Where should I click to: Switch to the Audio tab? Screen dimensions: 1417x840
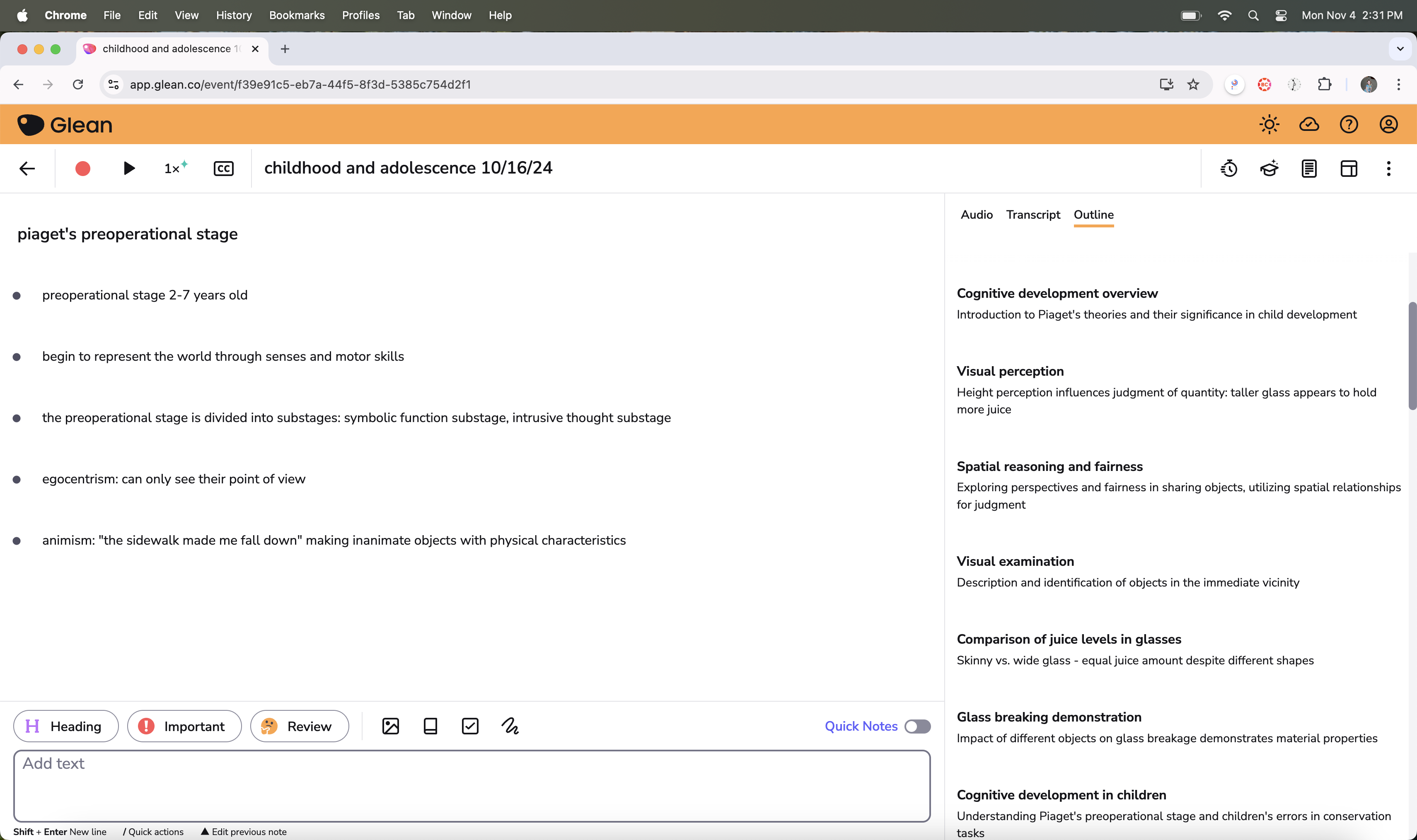click(976, 214)
